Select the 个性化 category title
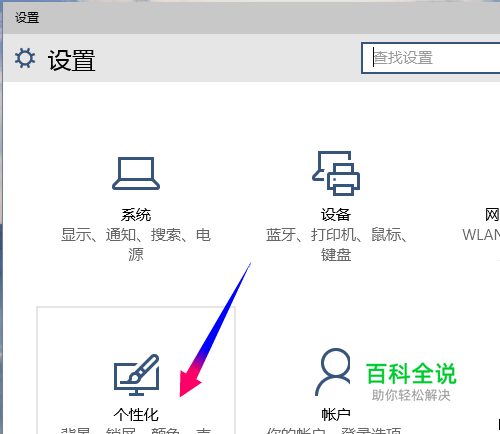This screenshot has height=434, width=500. click(x=136, y=415)
